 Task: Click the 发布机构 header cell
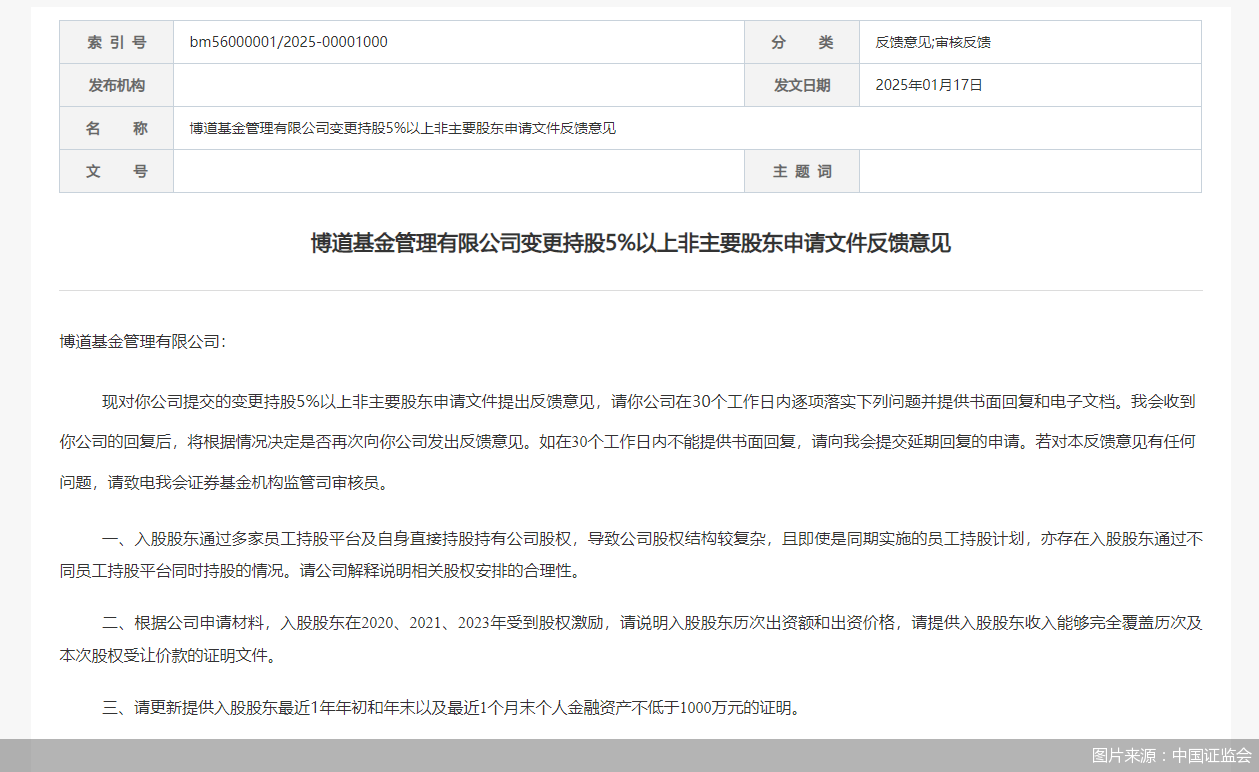point(116,85)
